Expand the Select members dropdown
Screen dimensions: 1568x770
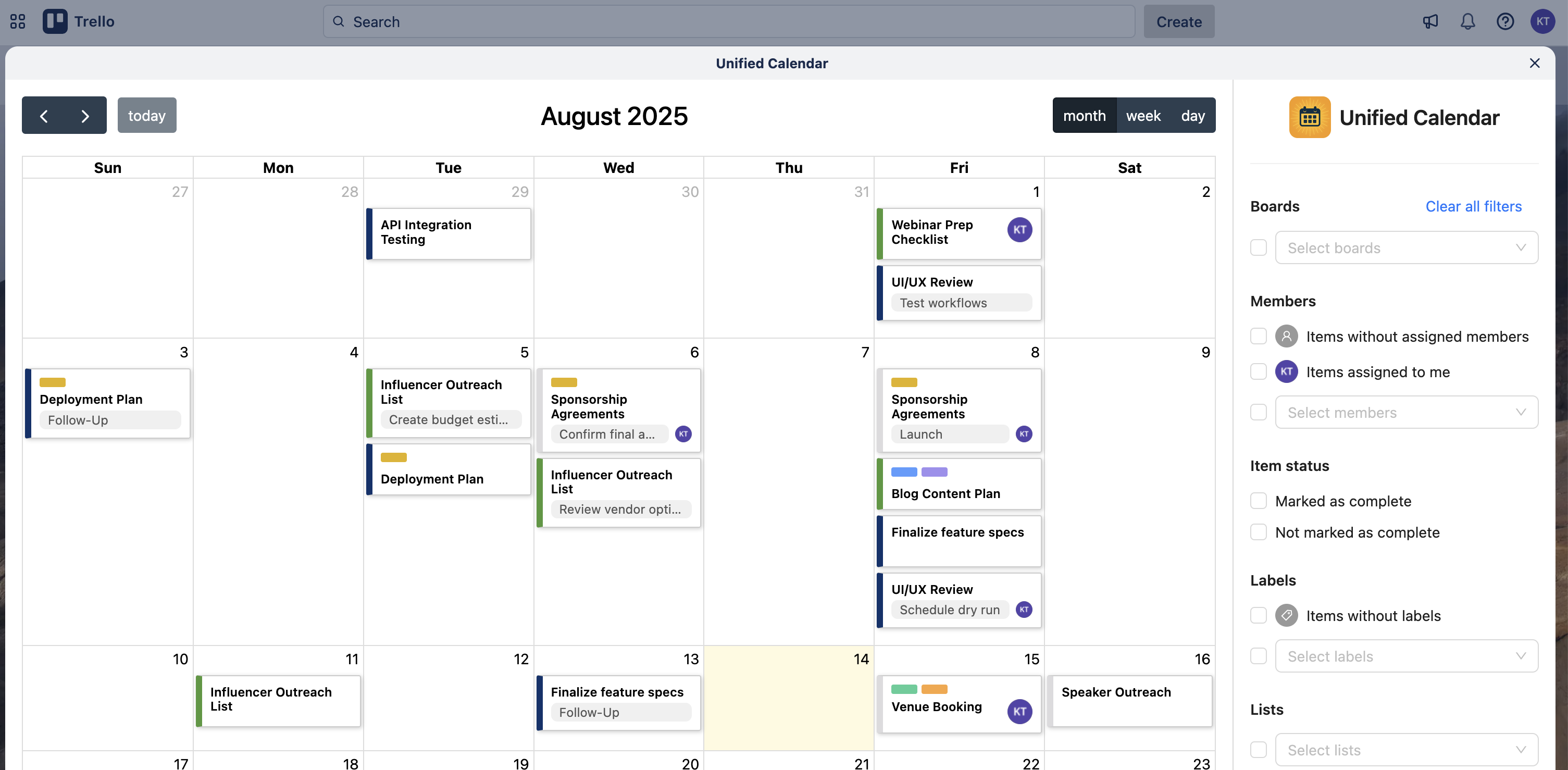tap(1407, 412)
